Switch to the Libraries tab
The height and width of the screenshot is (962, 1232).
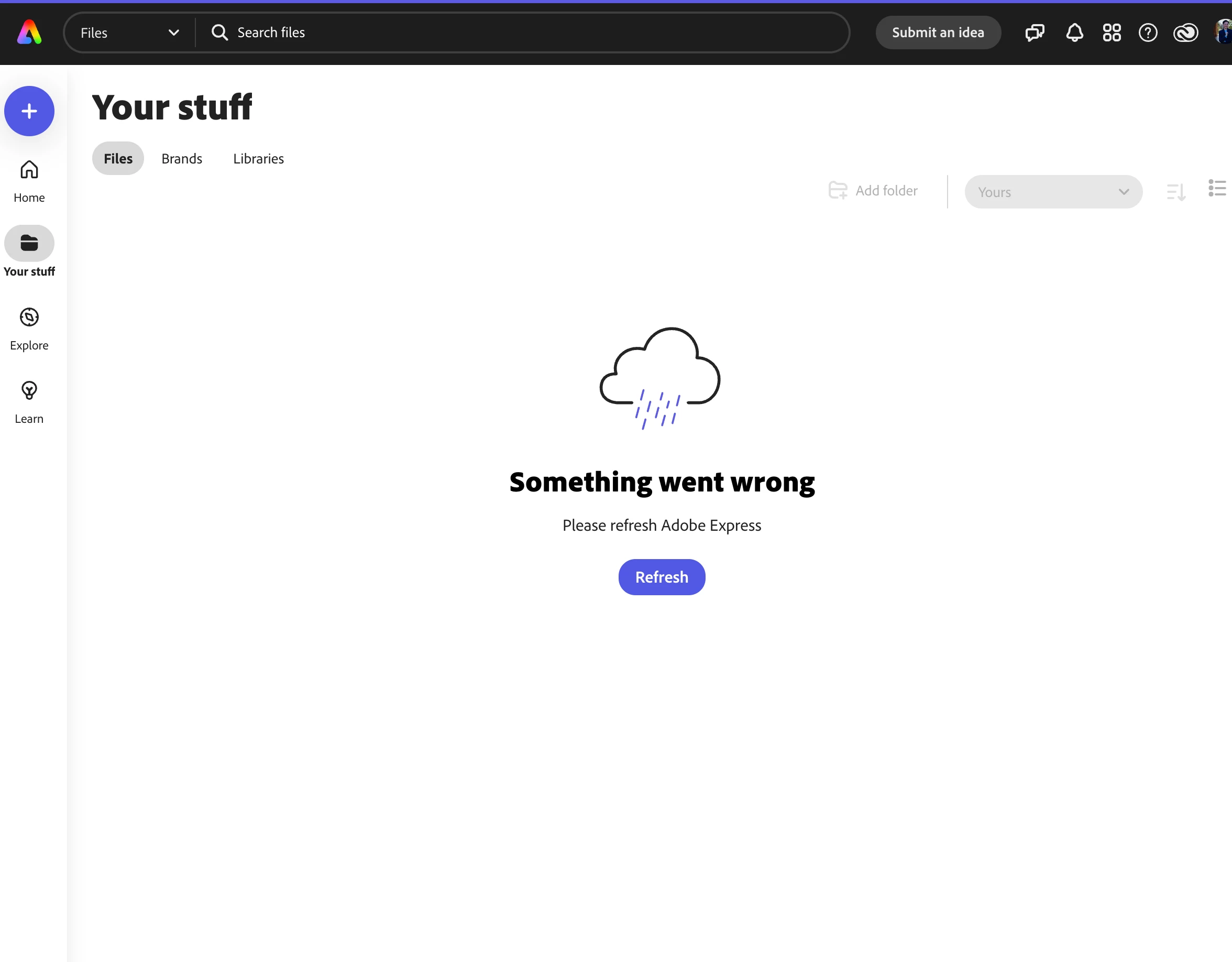(x=258, y=159)
